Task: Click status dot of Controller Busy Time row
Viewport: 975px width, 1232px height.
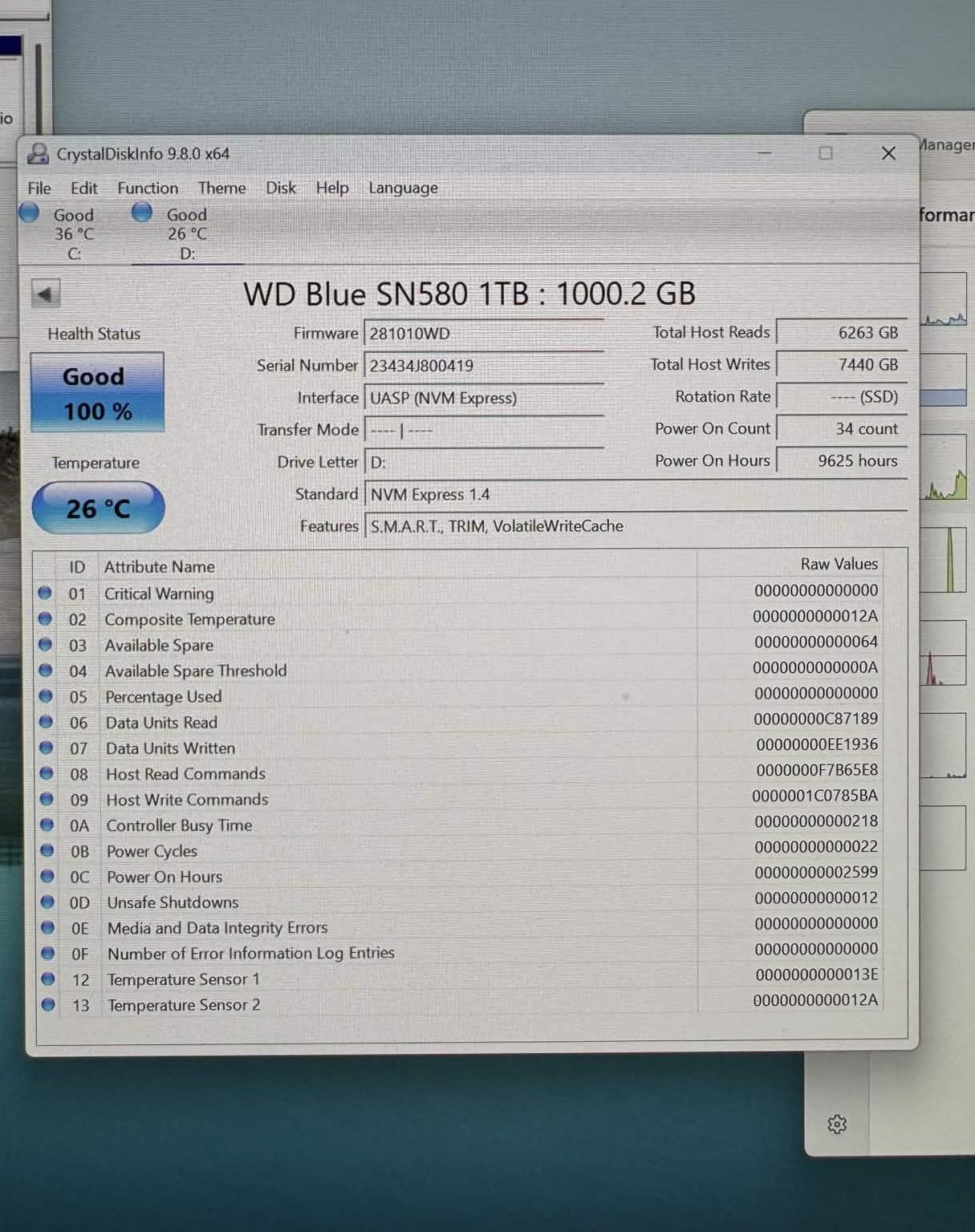Action: point(47,825)
